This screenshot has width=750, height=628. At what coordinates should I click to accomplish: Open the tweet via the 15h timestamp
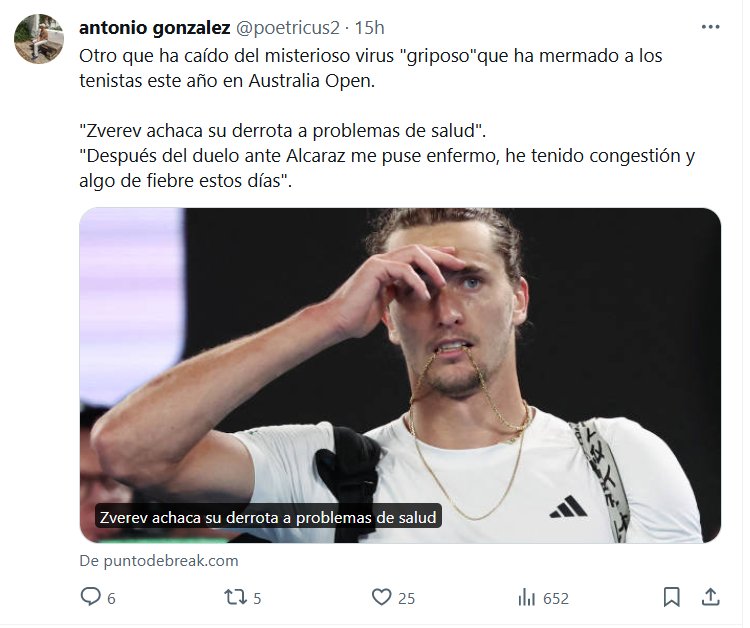tap(370, 27)
